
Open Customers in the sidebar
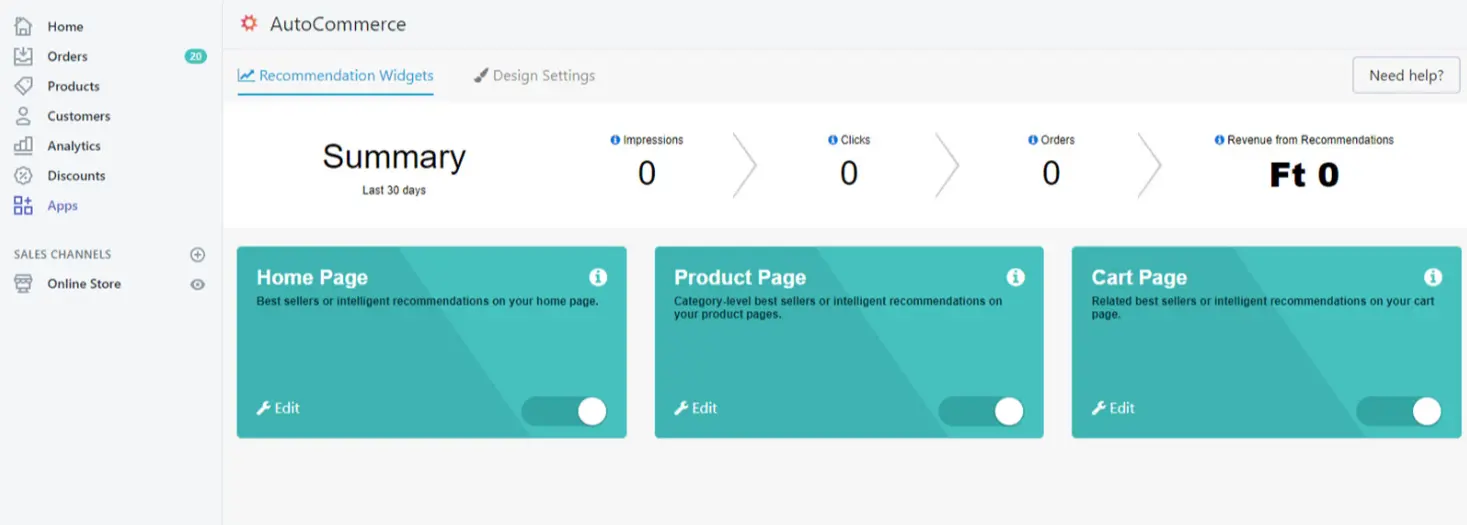pos(78,116)
